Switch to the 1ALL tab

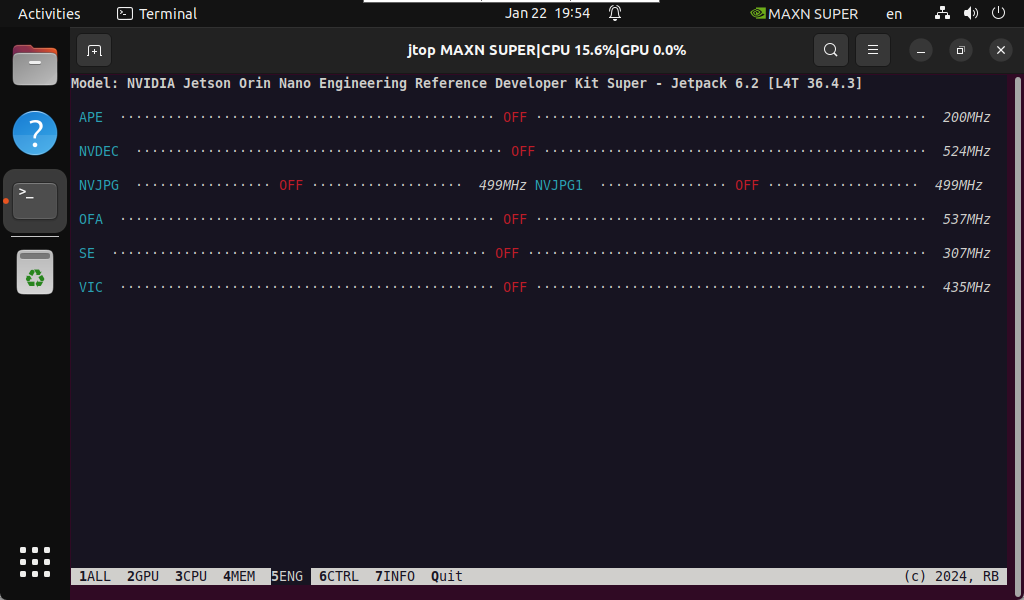click(x=95, y=576)
